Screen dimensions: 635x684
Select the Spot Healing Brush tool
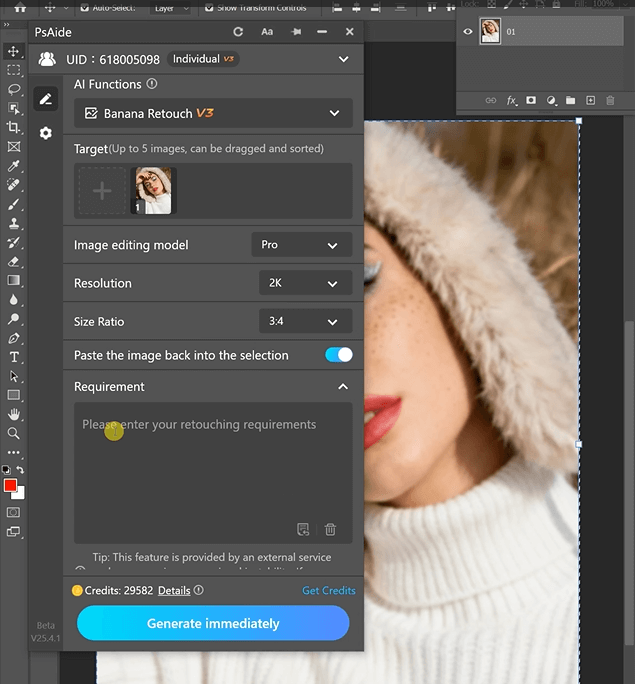tap(14, 185)
